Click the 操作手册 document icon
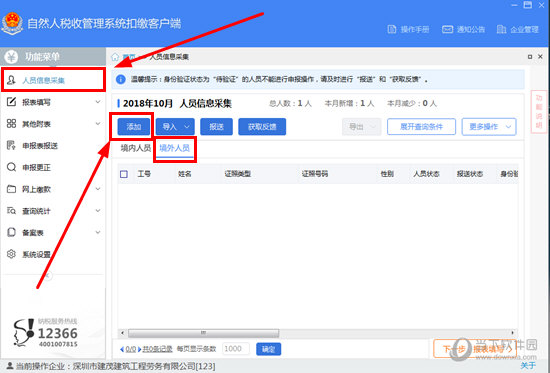This screenshot has width=550, height=373. click(x=392, y=29)
